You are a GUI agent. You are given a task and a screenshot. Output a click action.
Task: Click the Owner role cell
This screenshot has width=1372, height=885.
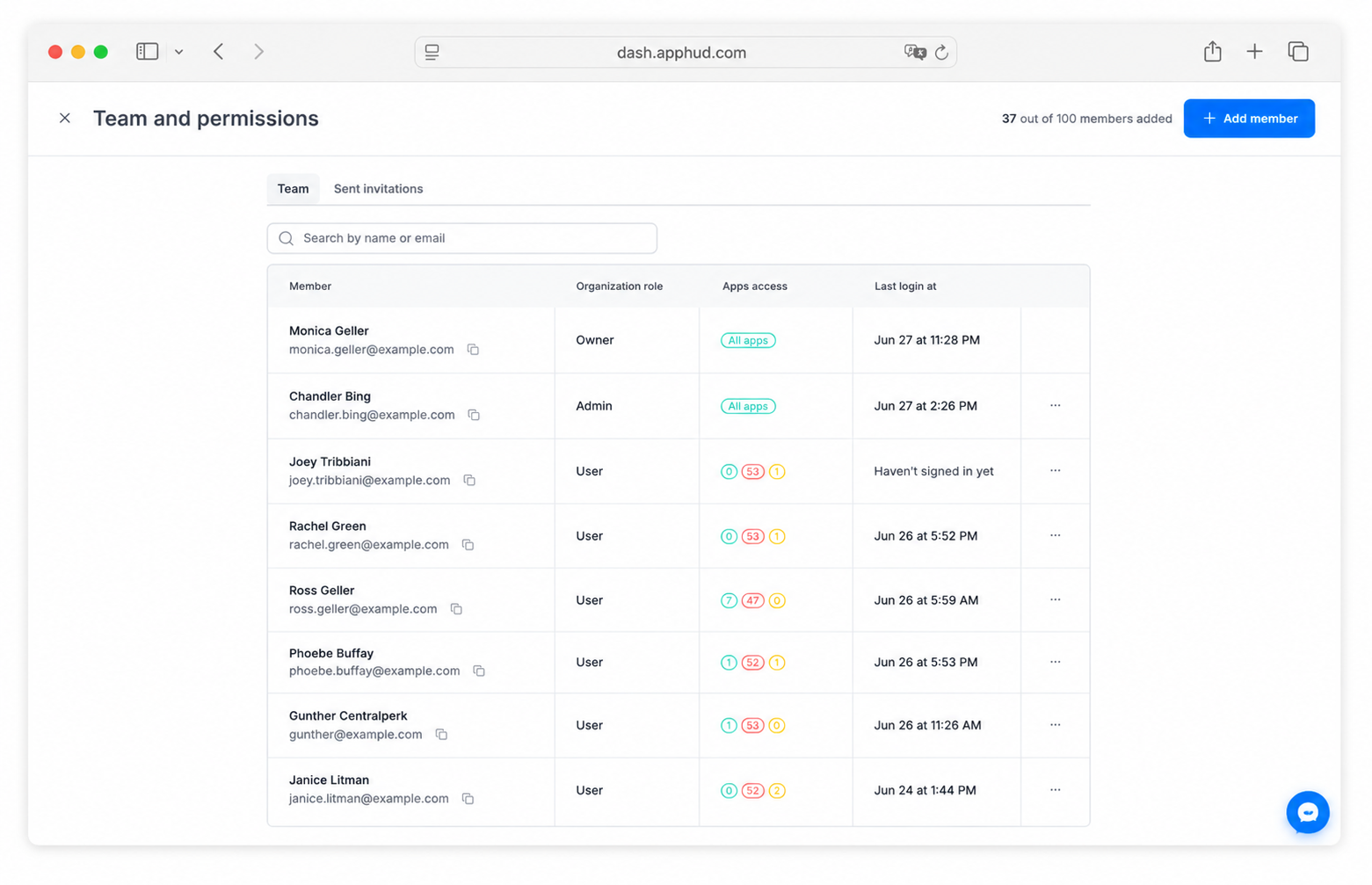coord(595,340)
